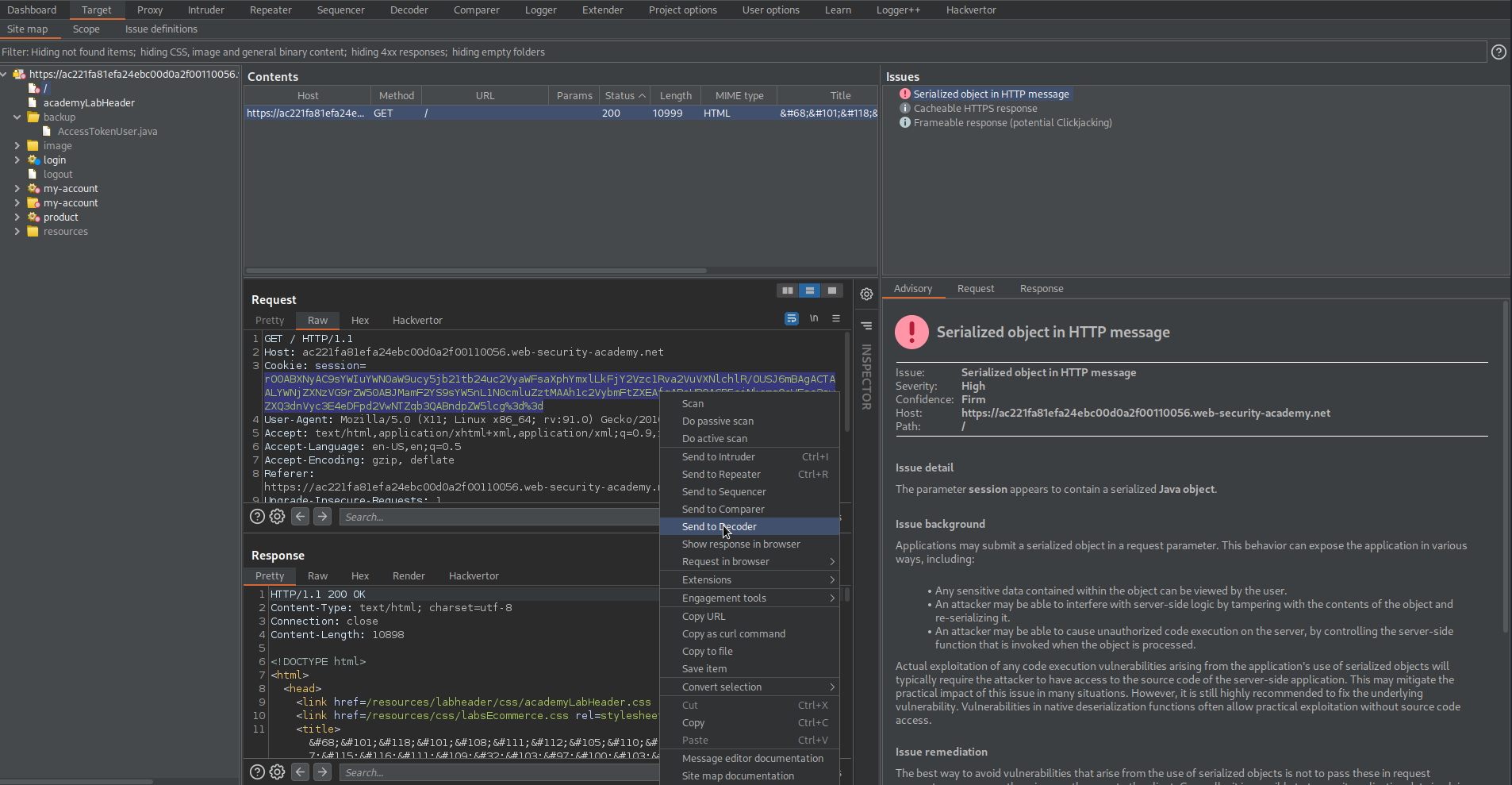This screenshot has width=1512, height=785.
Task: Select the backup folder icon in site map
Action: (x=33, y=117)
